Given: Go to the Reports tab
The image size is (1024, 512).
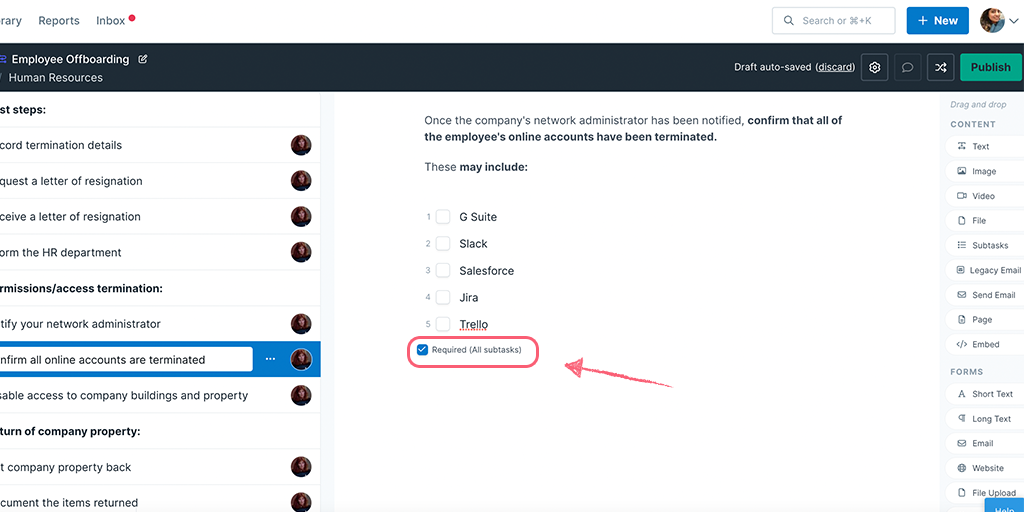Looking at the screenshot, I should pos(59,21).
